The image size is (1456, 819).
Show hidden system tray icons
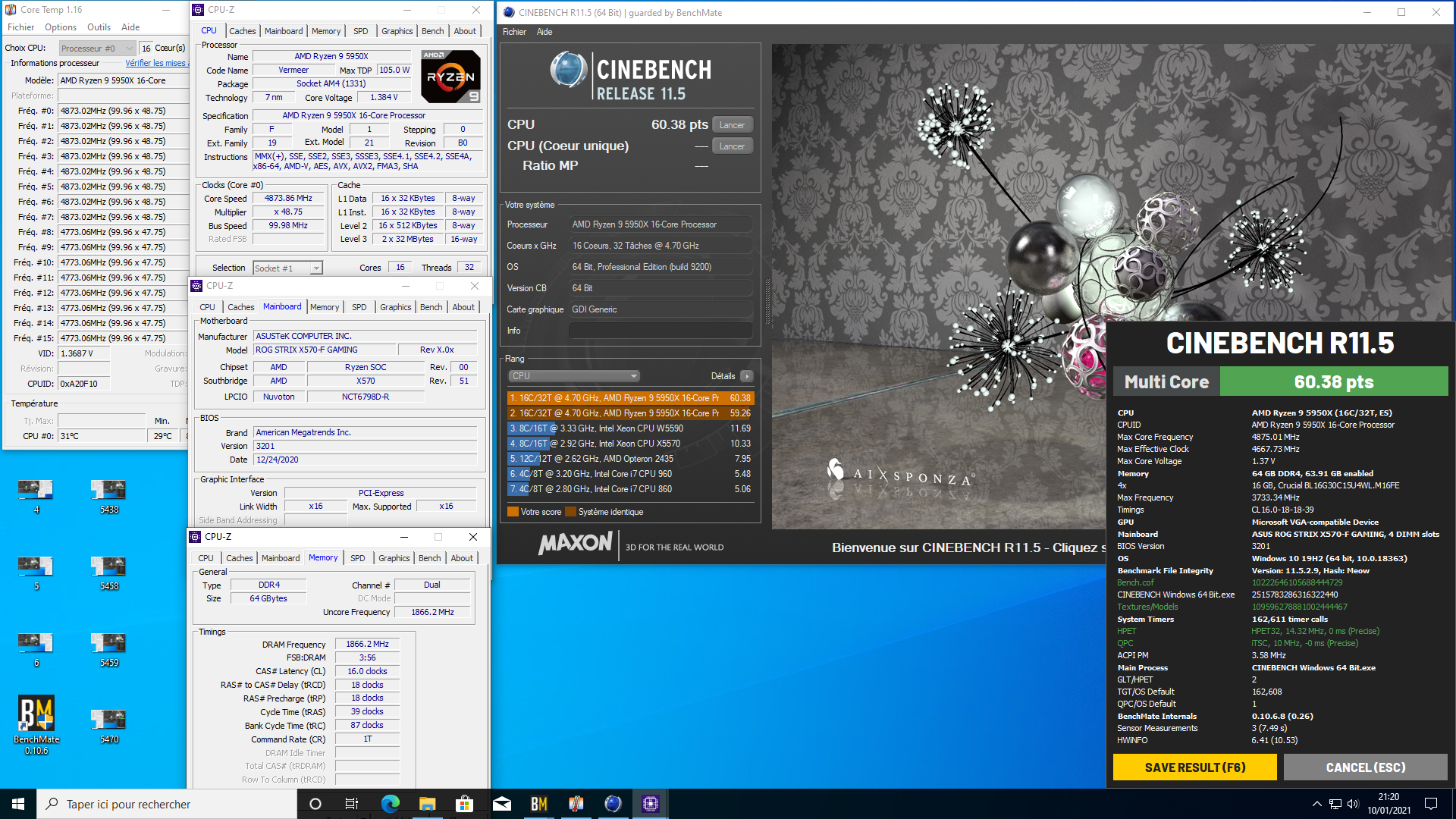(x=1317, y=804)
